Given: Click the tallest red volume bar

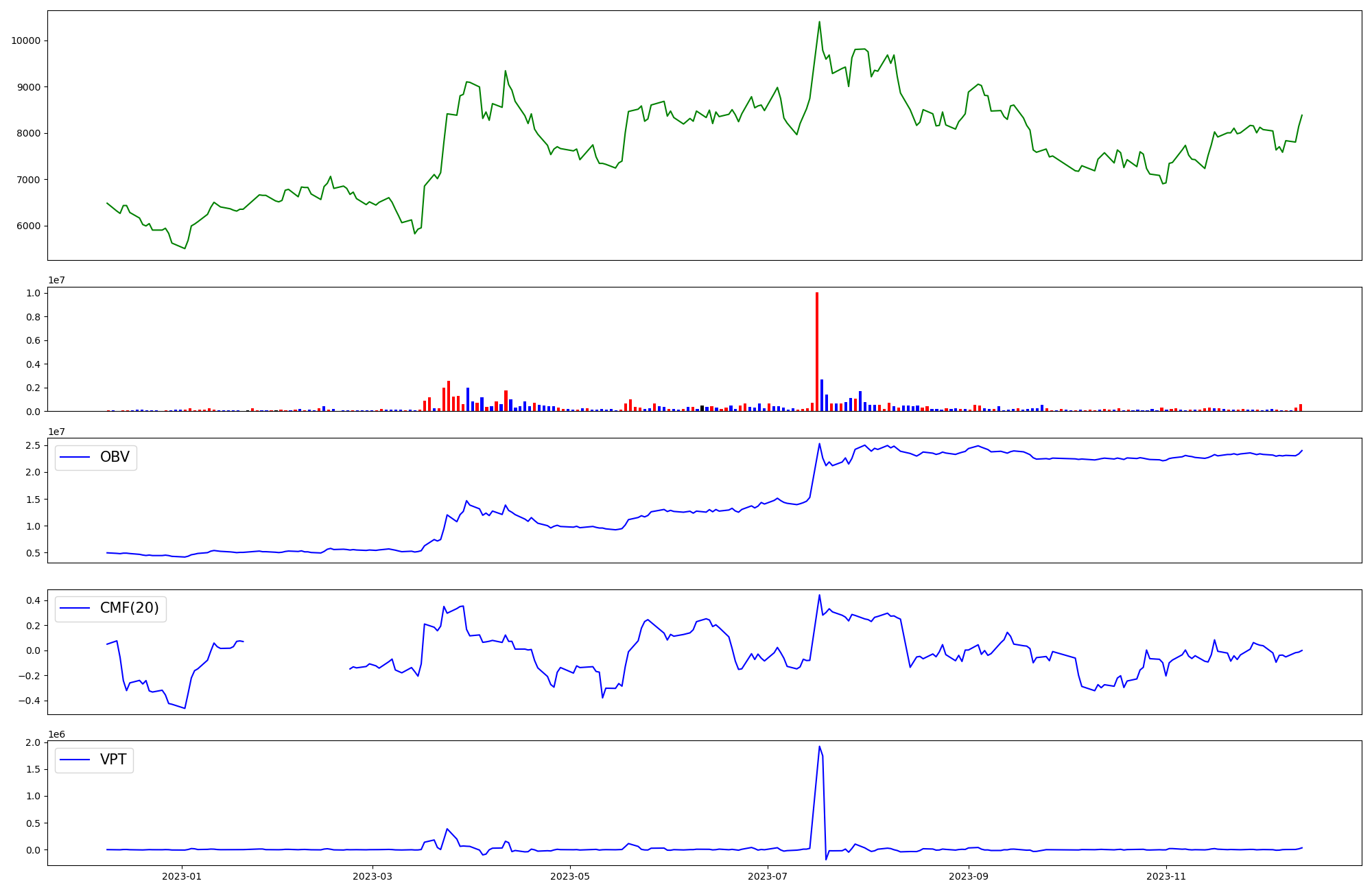Looking at the screenshot, I should [x=817, y=351].
